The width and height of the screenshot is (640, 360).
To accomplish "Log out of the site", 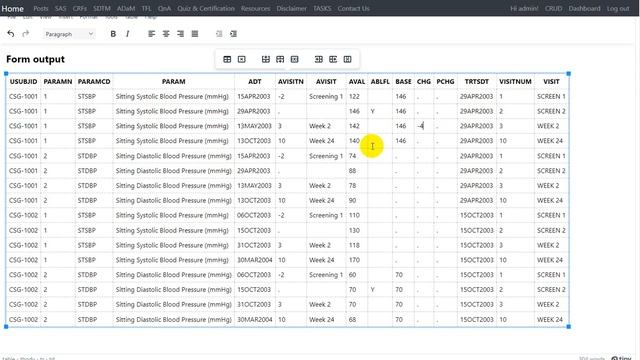I will click(618, 9).
